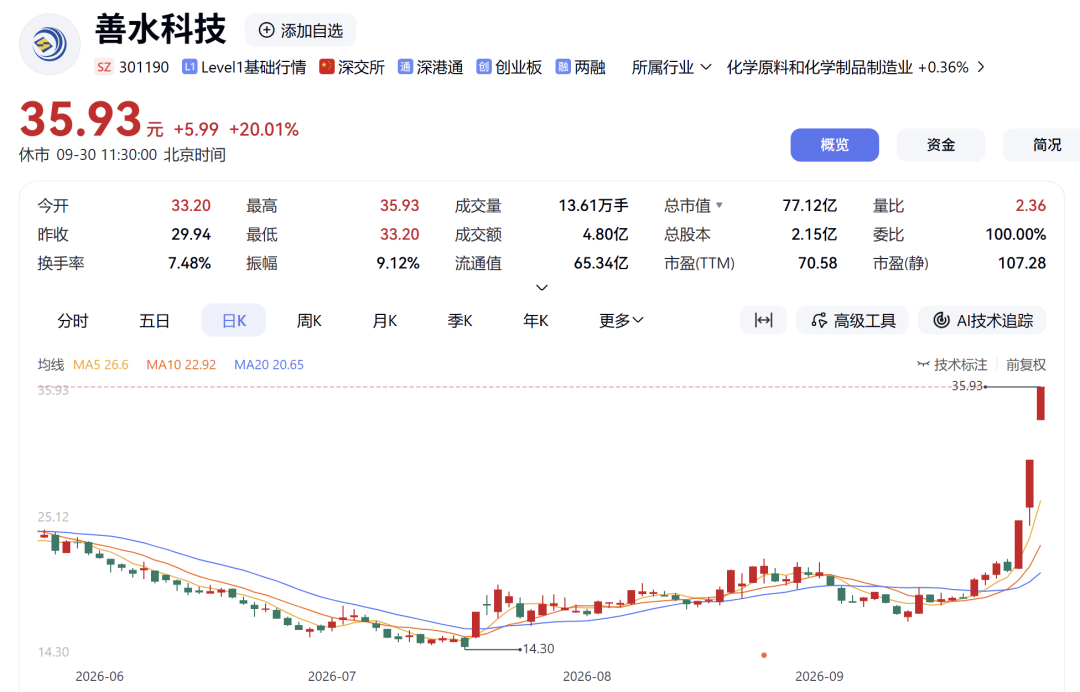Switch to the 五日 chart tab

(x=154, y=320)
